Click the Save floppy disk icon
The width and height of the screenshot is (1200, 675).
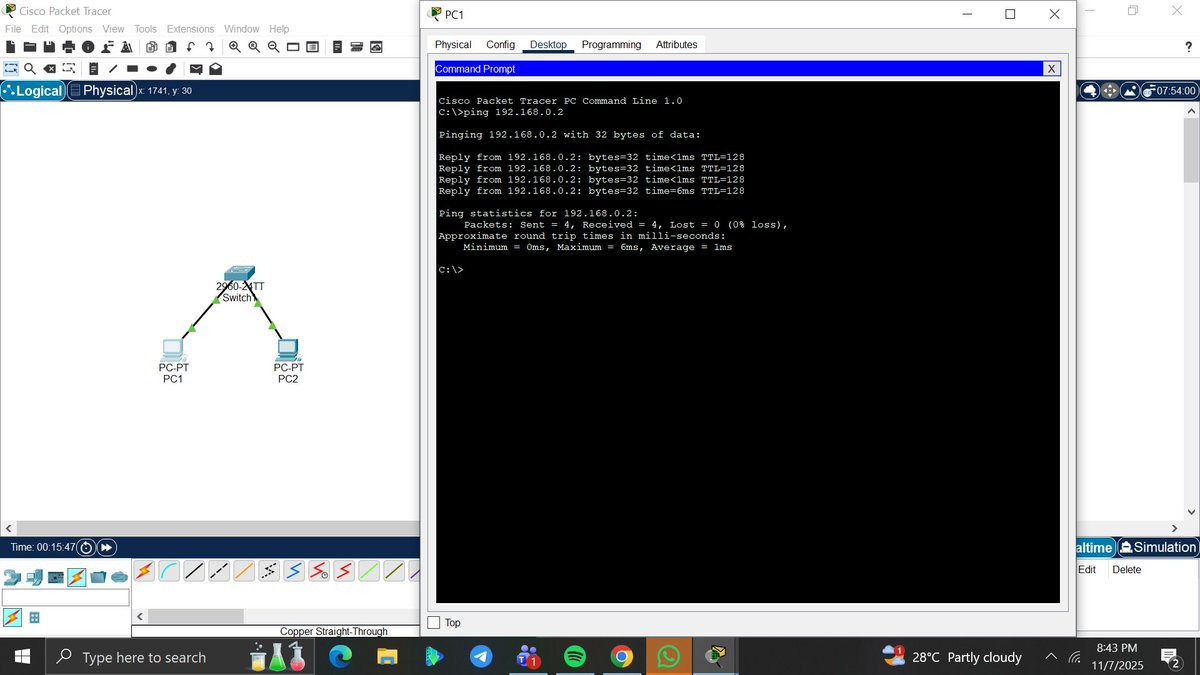(49, 47)
